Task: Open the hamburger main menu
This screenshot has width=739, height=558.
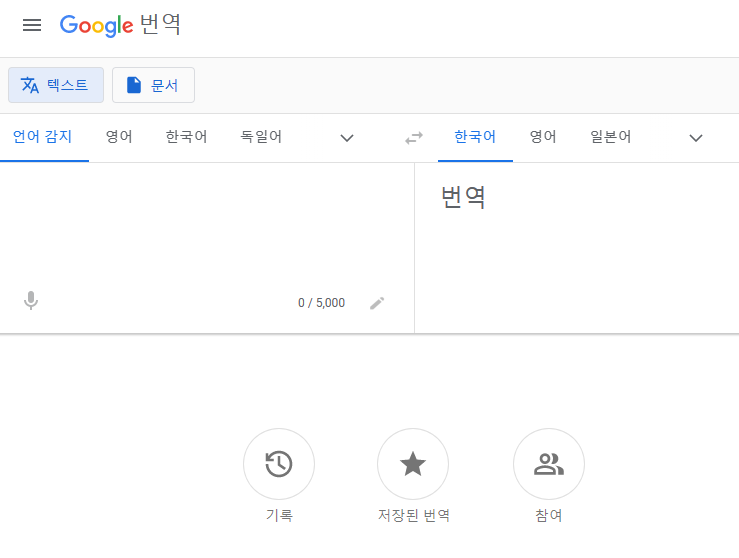Action: [32, 25]
